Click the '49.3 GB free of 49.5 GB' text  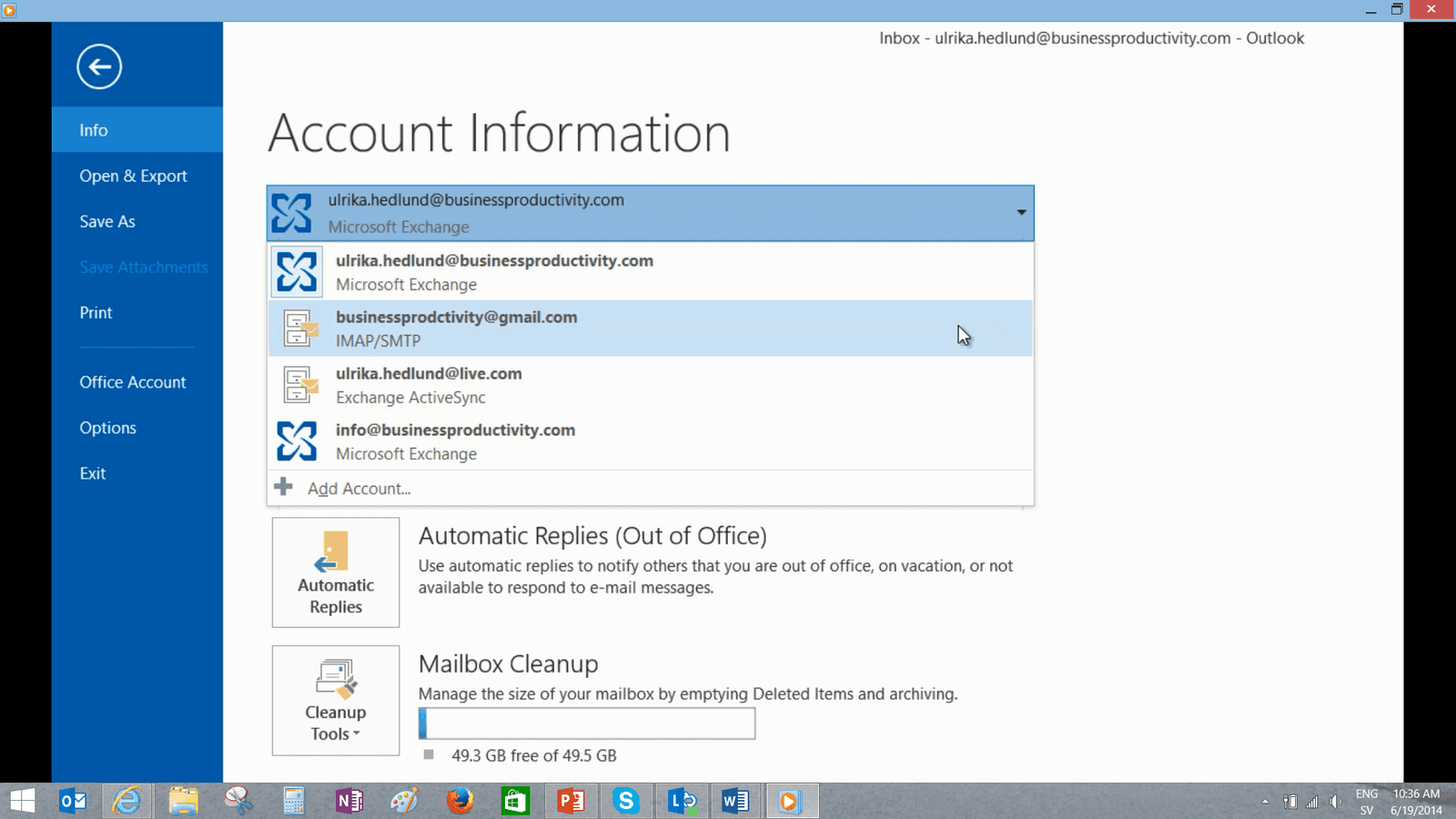[x=534, y=756]
